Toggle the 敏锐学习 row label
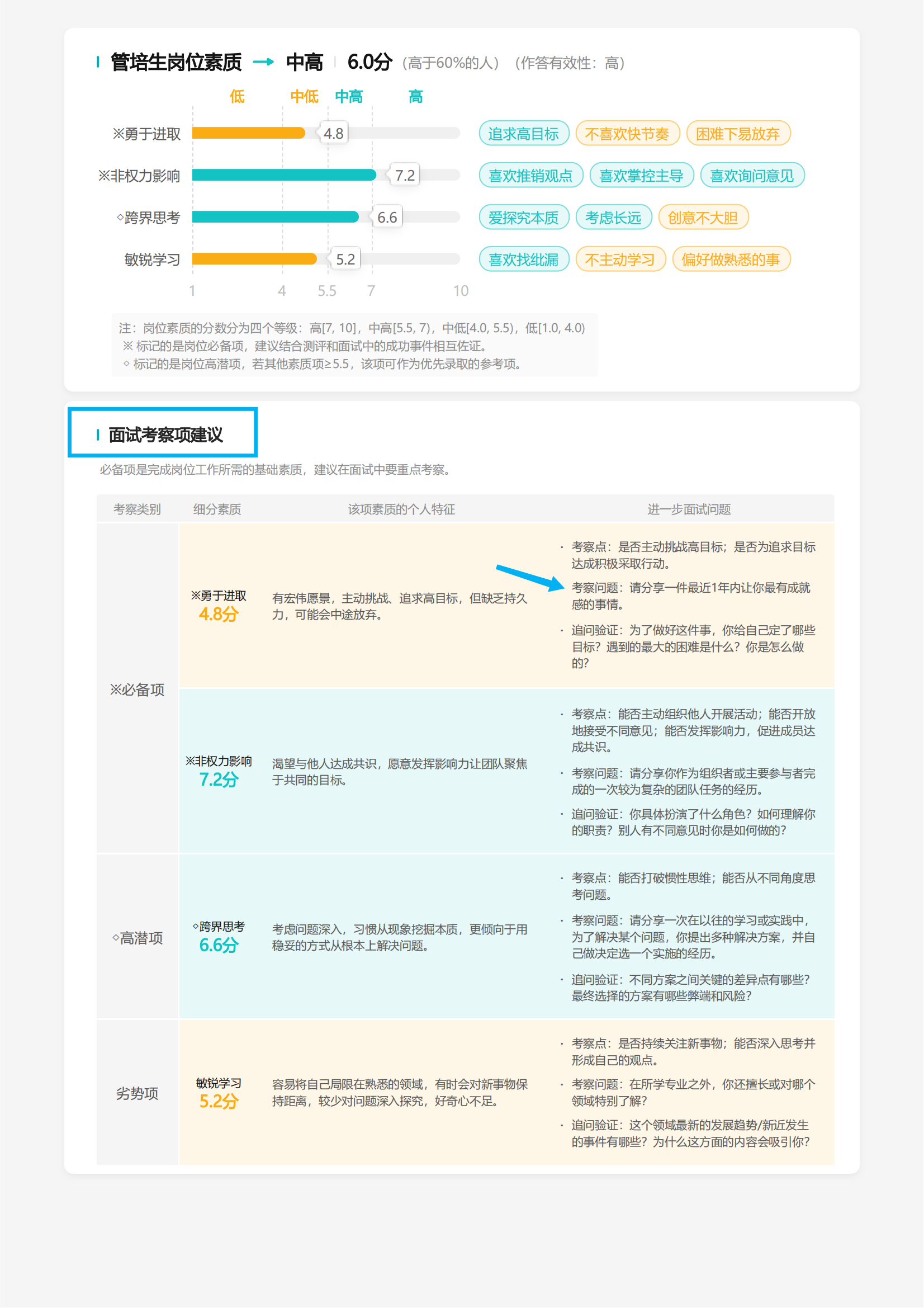The image size is (924, 1308). [152, 260]
